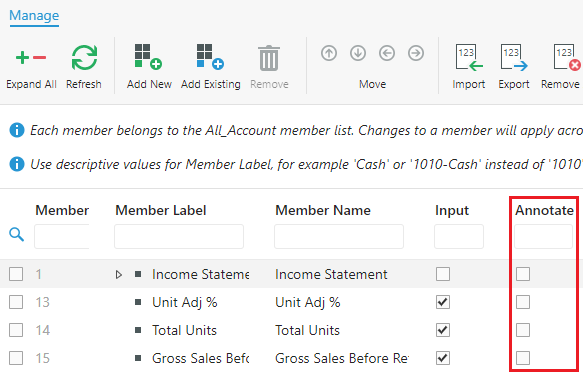Click the trash can Remove icon

269,58
